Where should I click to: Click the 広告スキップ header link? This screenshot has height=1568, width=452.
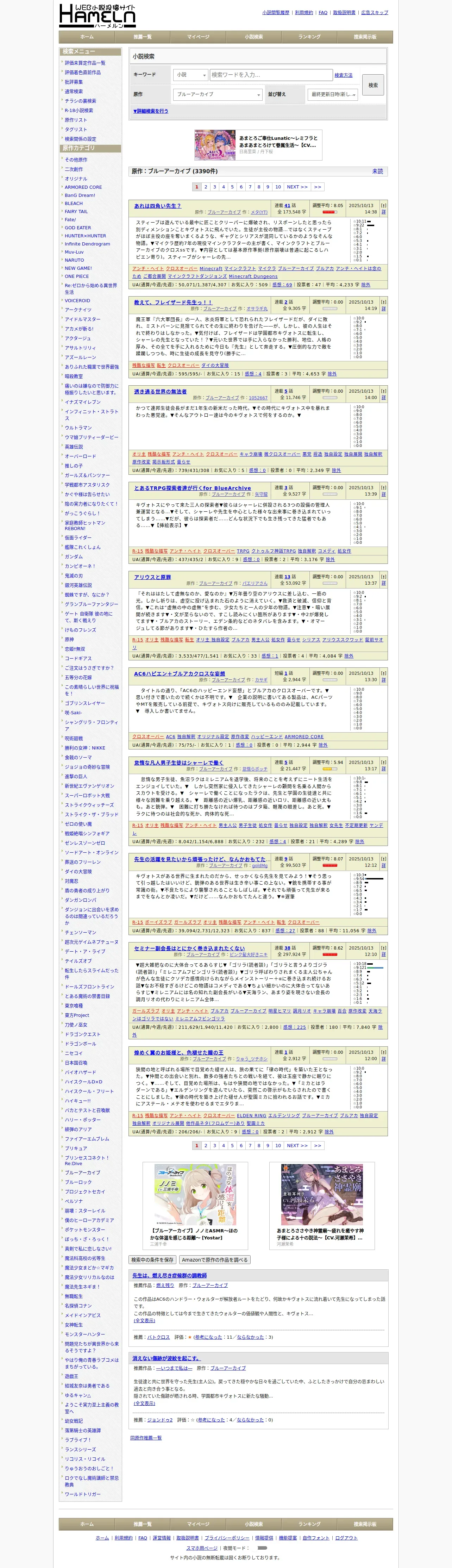click(x=374, y=12)
